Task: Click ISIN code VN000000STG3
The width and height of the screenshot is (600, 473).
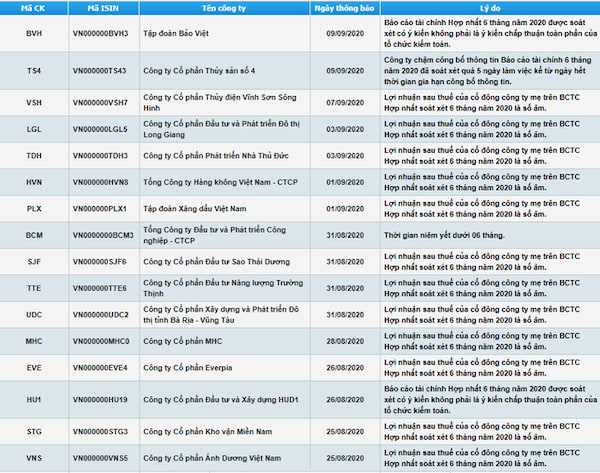Action: (x=100, y=431)
